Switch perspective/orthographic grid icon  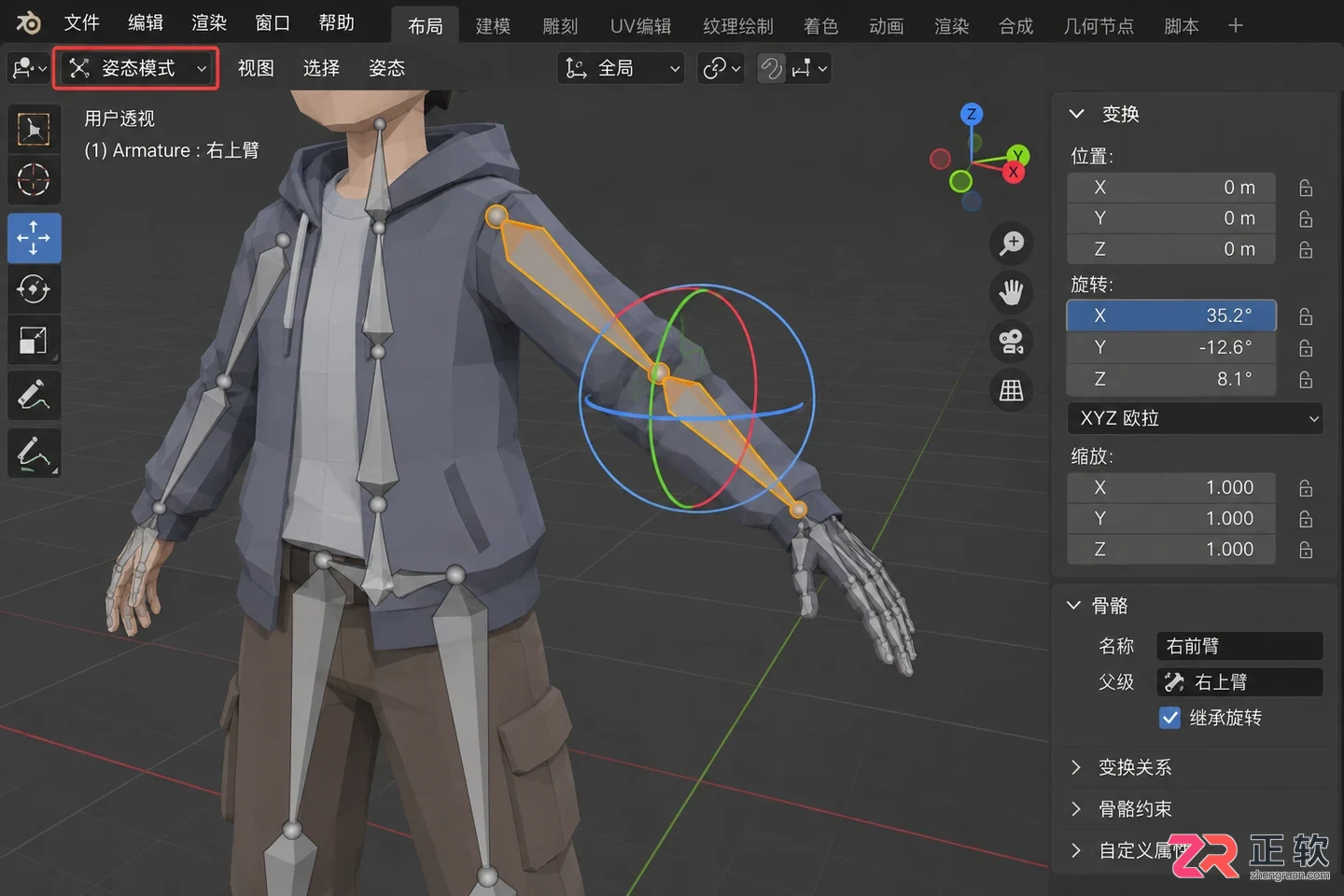[1012, 390]
